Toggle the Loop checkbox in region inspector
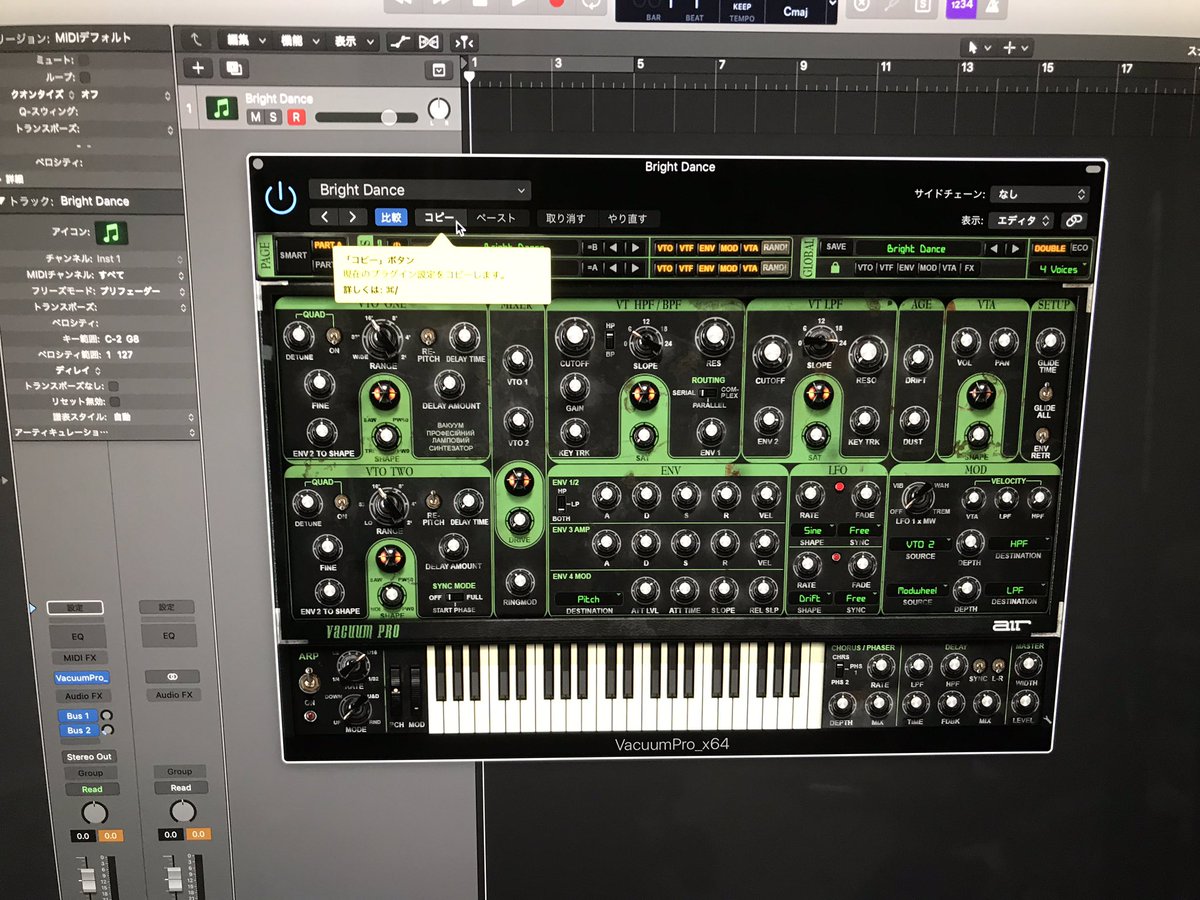Image resolution: width=1200 pixels, height=900 pixels. click(85, 77)
